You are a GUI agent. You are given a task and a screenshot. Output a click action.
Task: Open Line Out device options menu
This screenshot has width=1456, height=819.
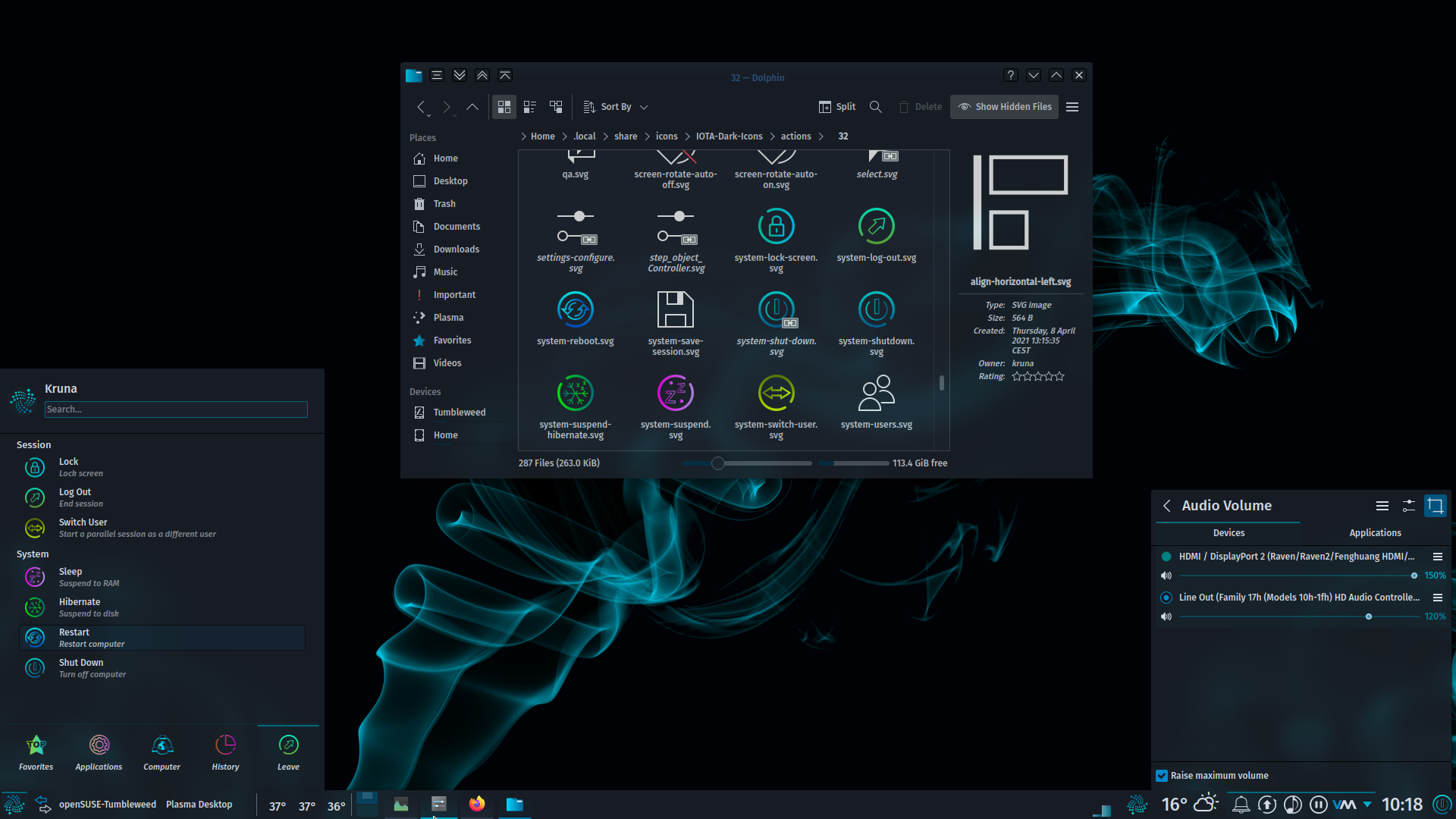(1437, 598)
